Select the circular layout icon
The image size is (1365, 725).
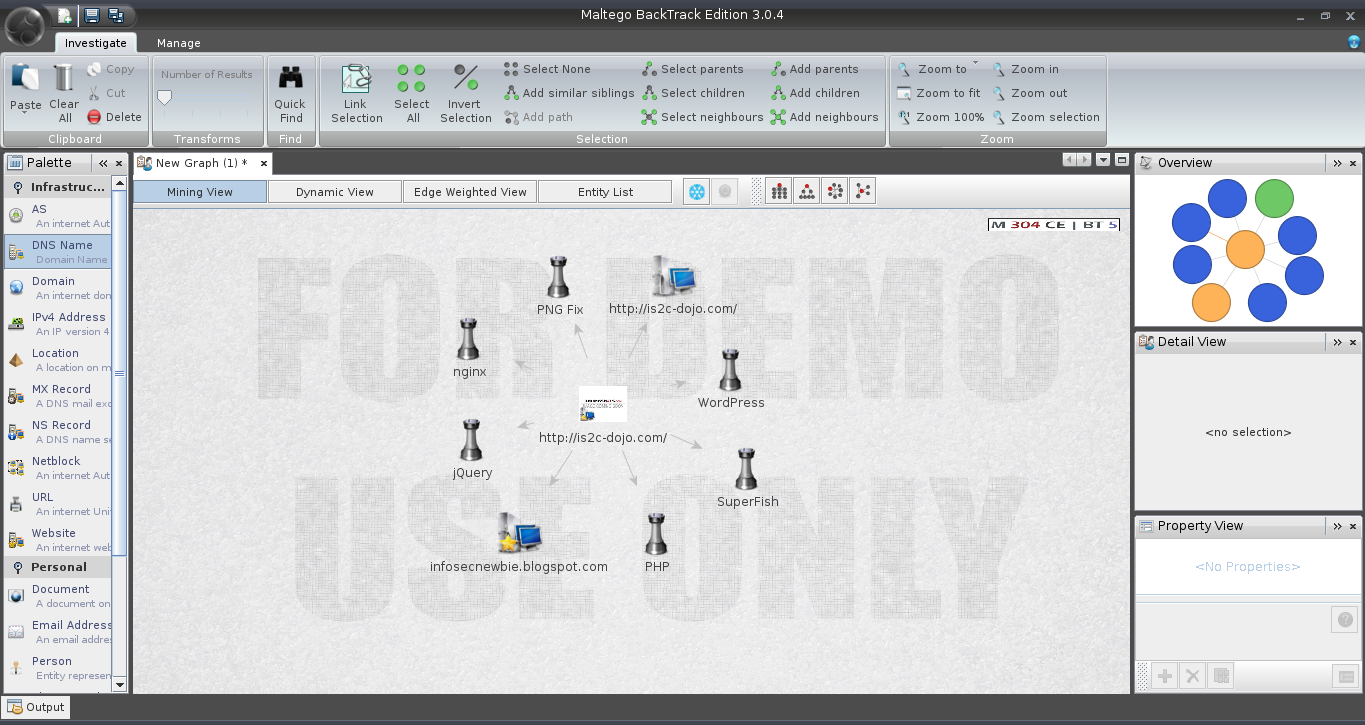835,192
